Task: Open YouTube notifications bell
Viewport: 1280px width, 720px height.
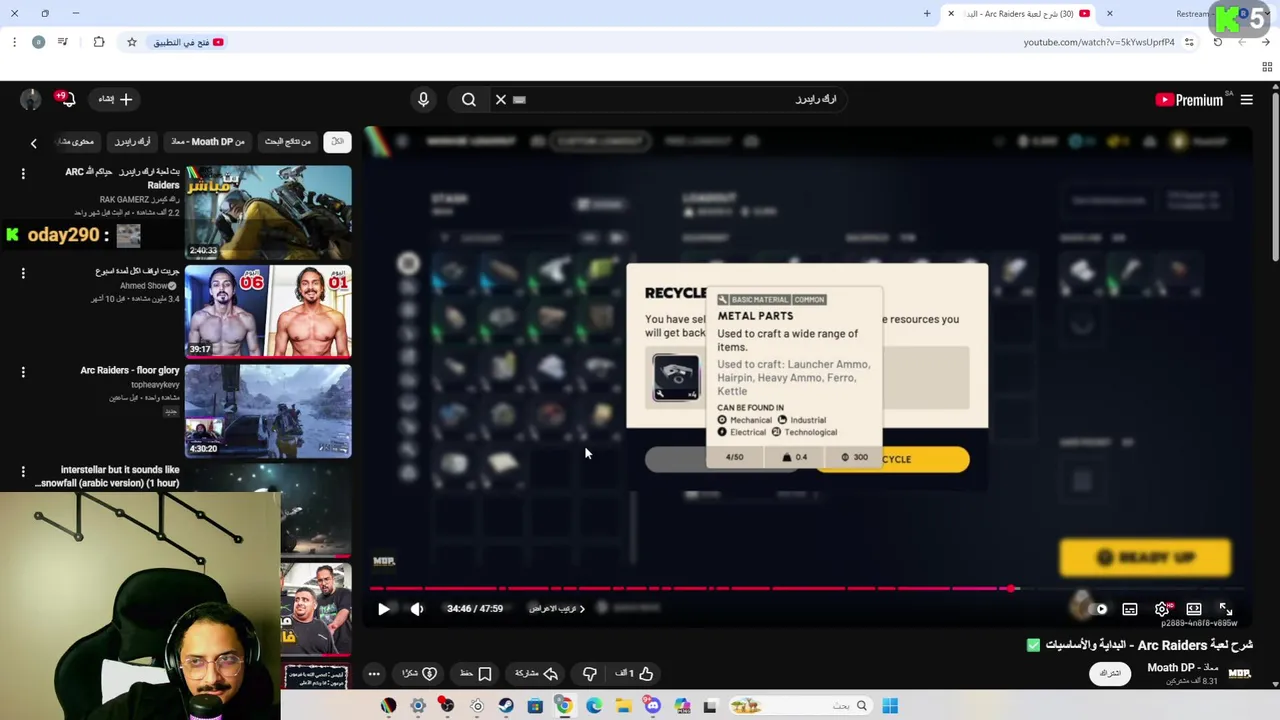Action: click(x=66, y=100)
